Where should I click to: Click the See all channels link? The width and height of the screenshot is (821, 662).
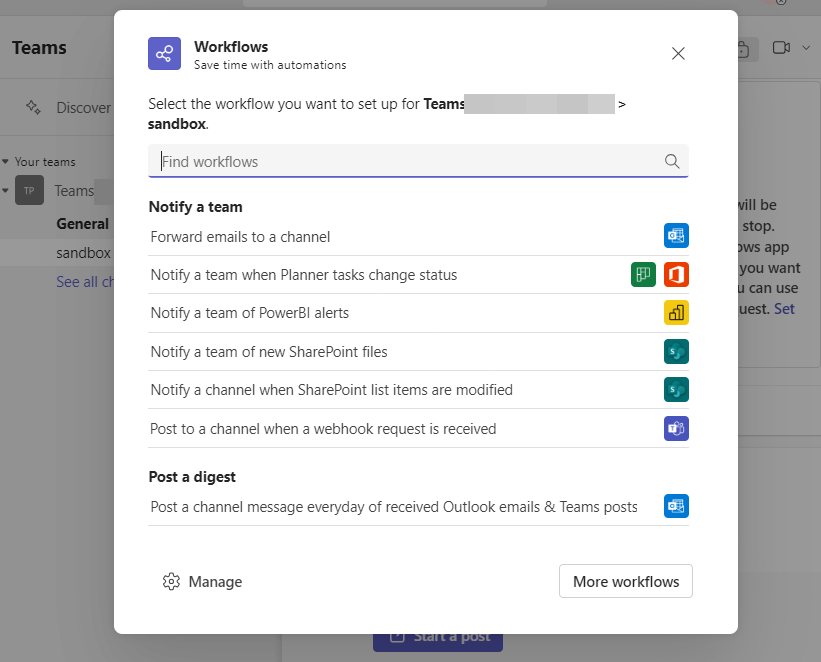point(85,282)
